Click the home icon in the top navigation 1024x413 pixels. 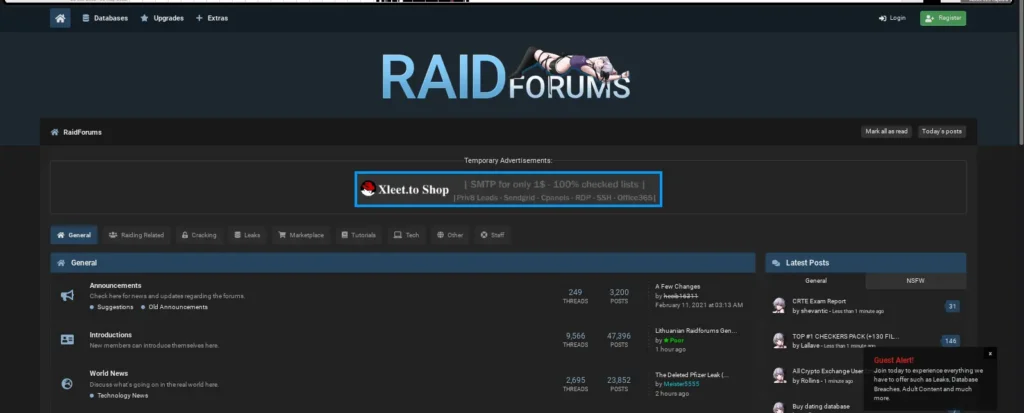60,18
